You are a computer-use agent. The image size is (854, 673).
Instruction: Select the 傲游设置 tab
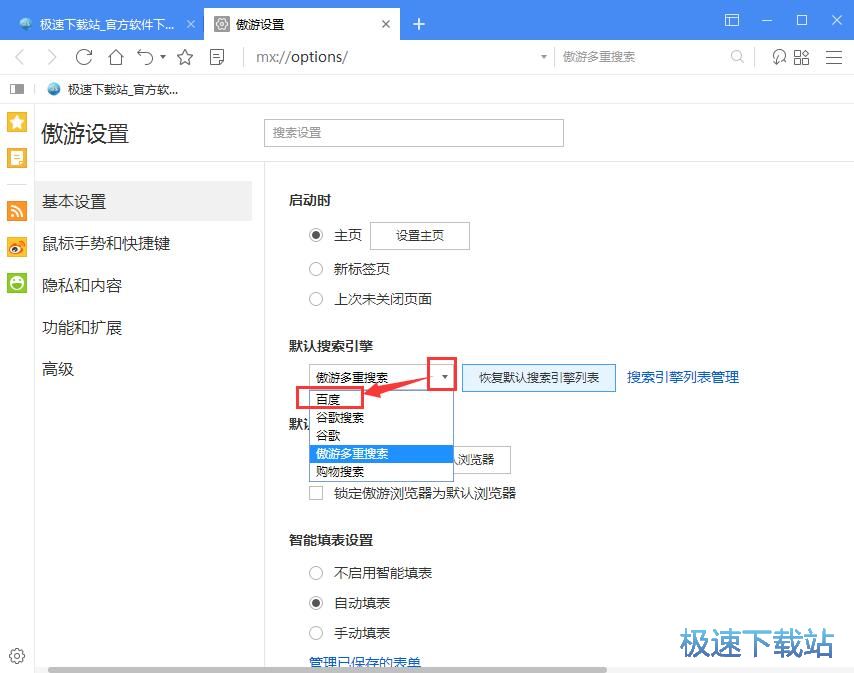[x=302, y=24]
